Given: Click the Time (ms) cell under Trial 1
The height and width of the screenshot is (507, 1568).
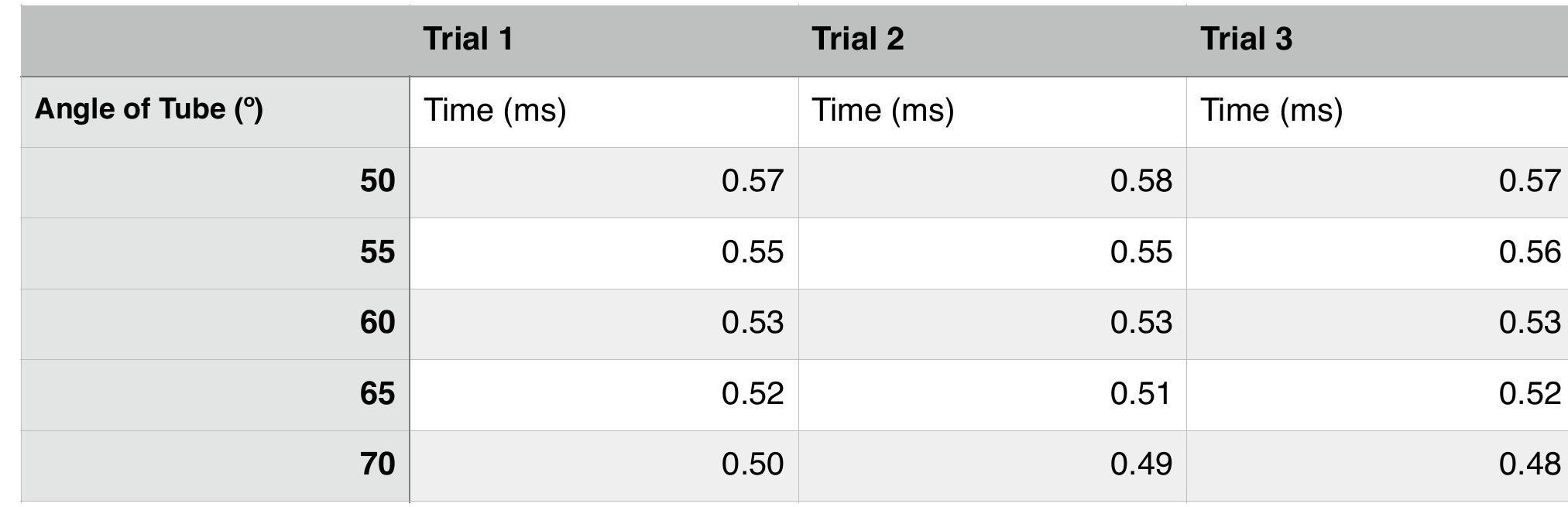Looking at the screenshot, I should [604, 110].
